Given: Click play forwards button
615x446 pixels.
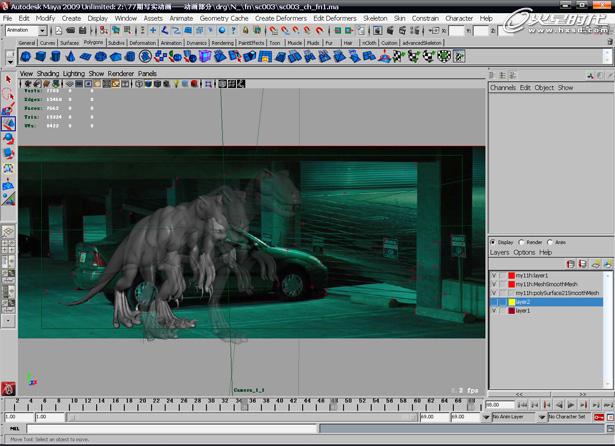Looking at the screenshot, I should (571, 404).
